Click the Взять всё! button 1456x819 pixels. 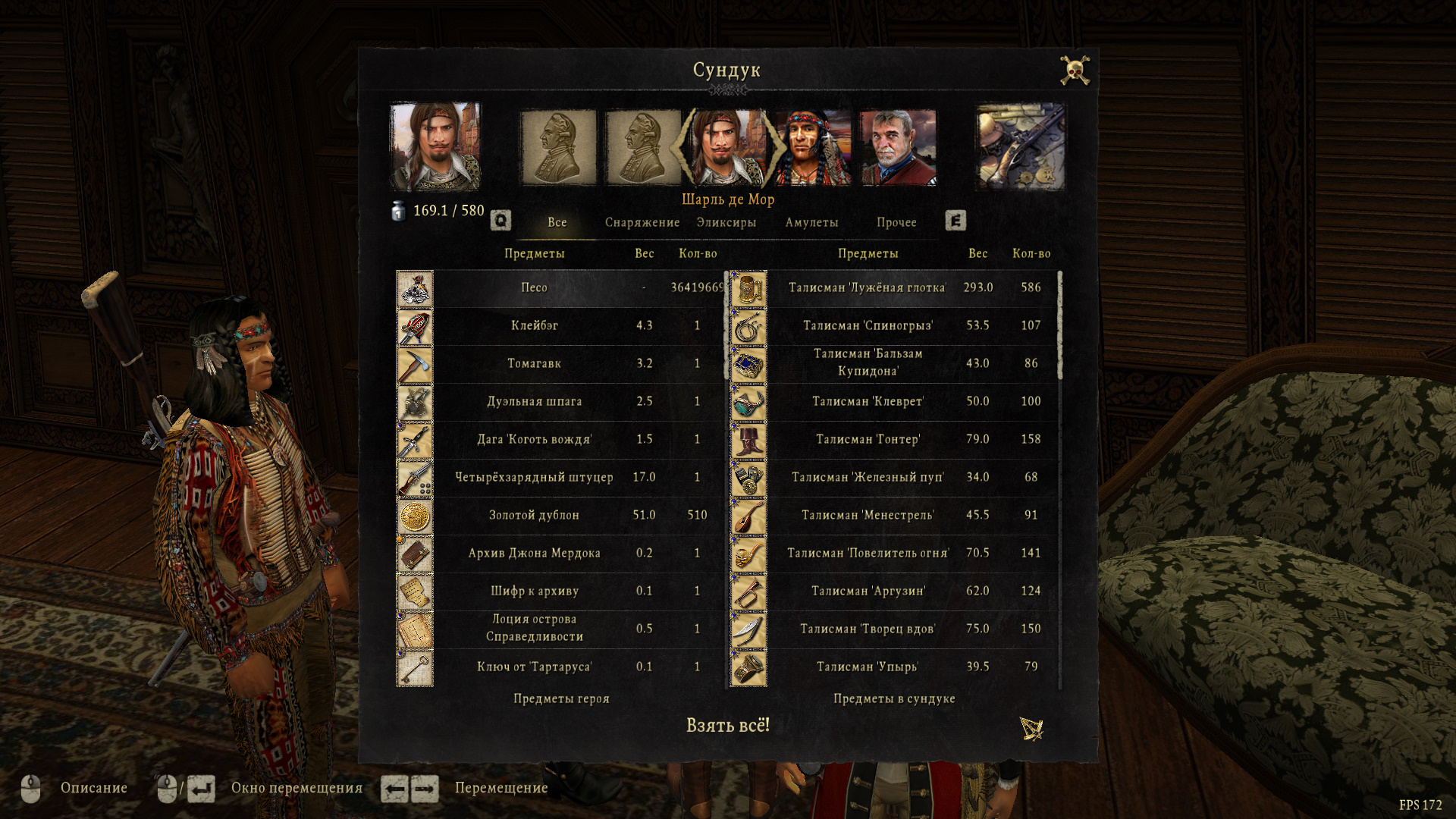(728, 725)
